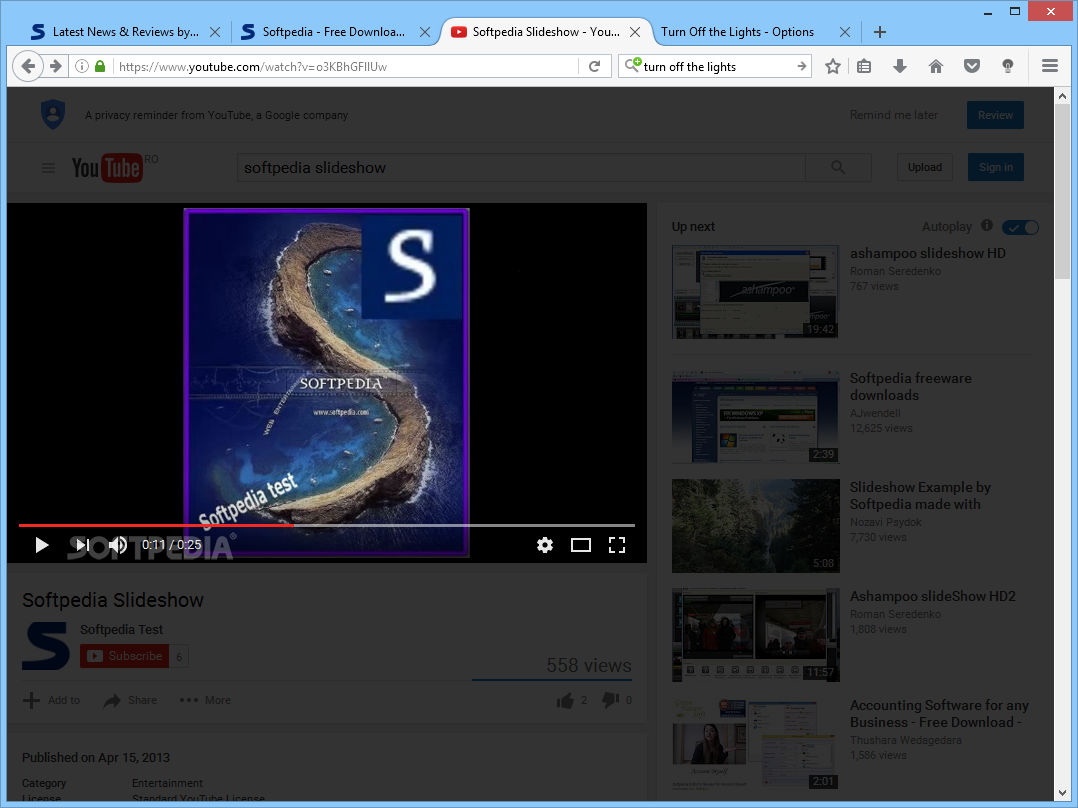Click the Softpedia Test channel avatar
The height and width of the screenshot is (808, 1078).
pyautogui.click(x=46, y=645)
